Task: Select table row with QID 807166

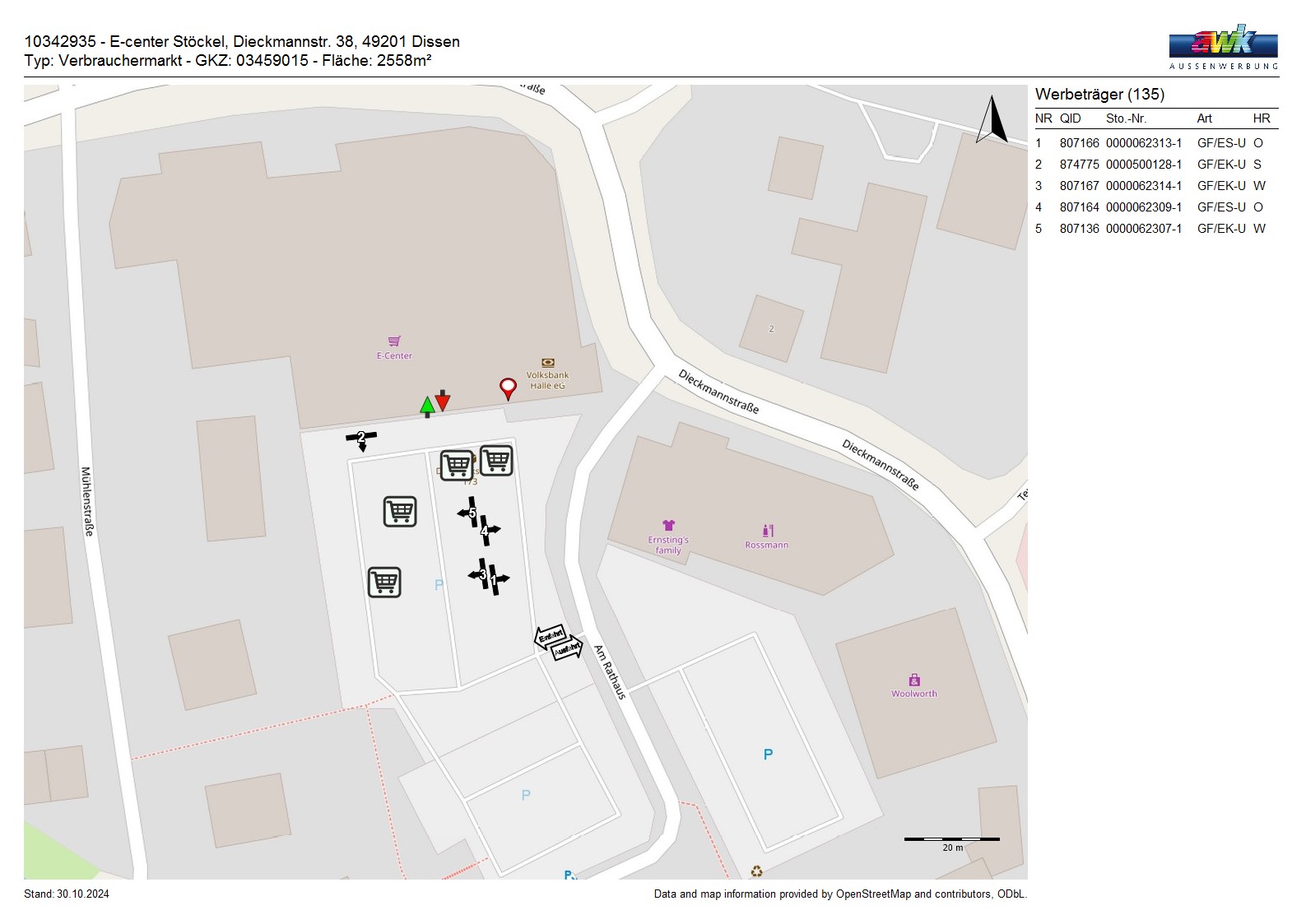Action: (1155, 143)
